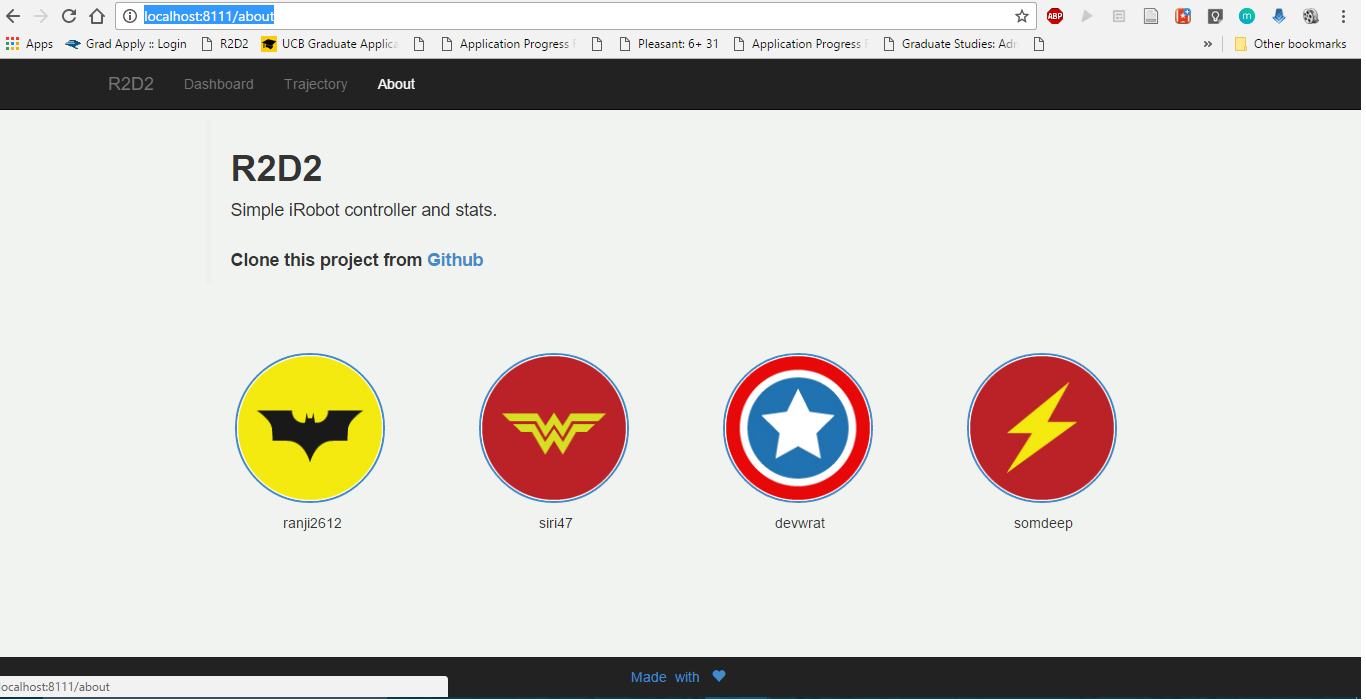This screenshot has width=1366, height=700.
Task: Show hidden bookmarks with the double chevron
Action: coord(1208,44)
